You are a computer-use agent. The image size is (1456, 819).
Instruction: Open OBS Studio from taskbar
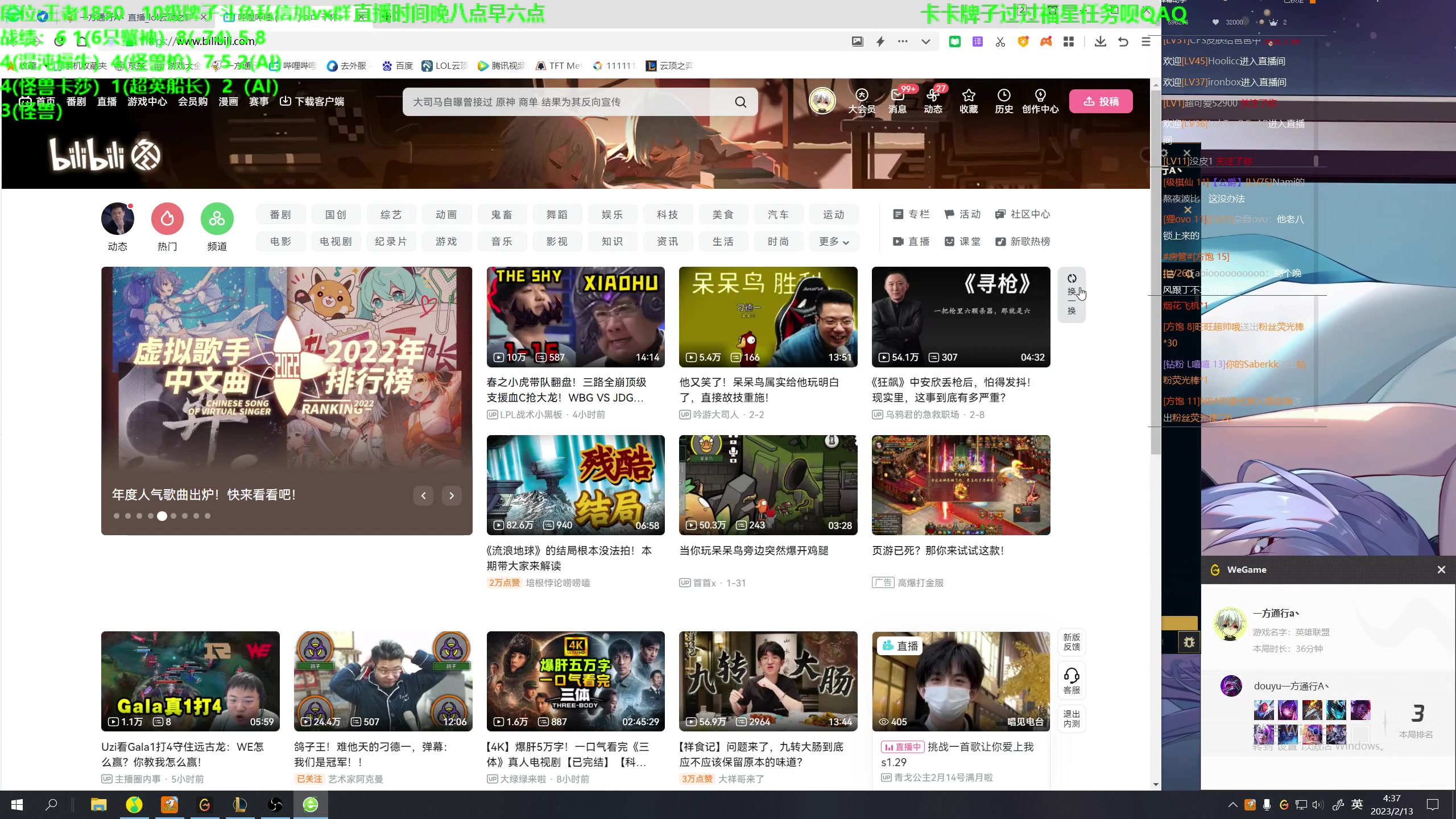[x=275, y=805]
